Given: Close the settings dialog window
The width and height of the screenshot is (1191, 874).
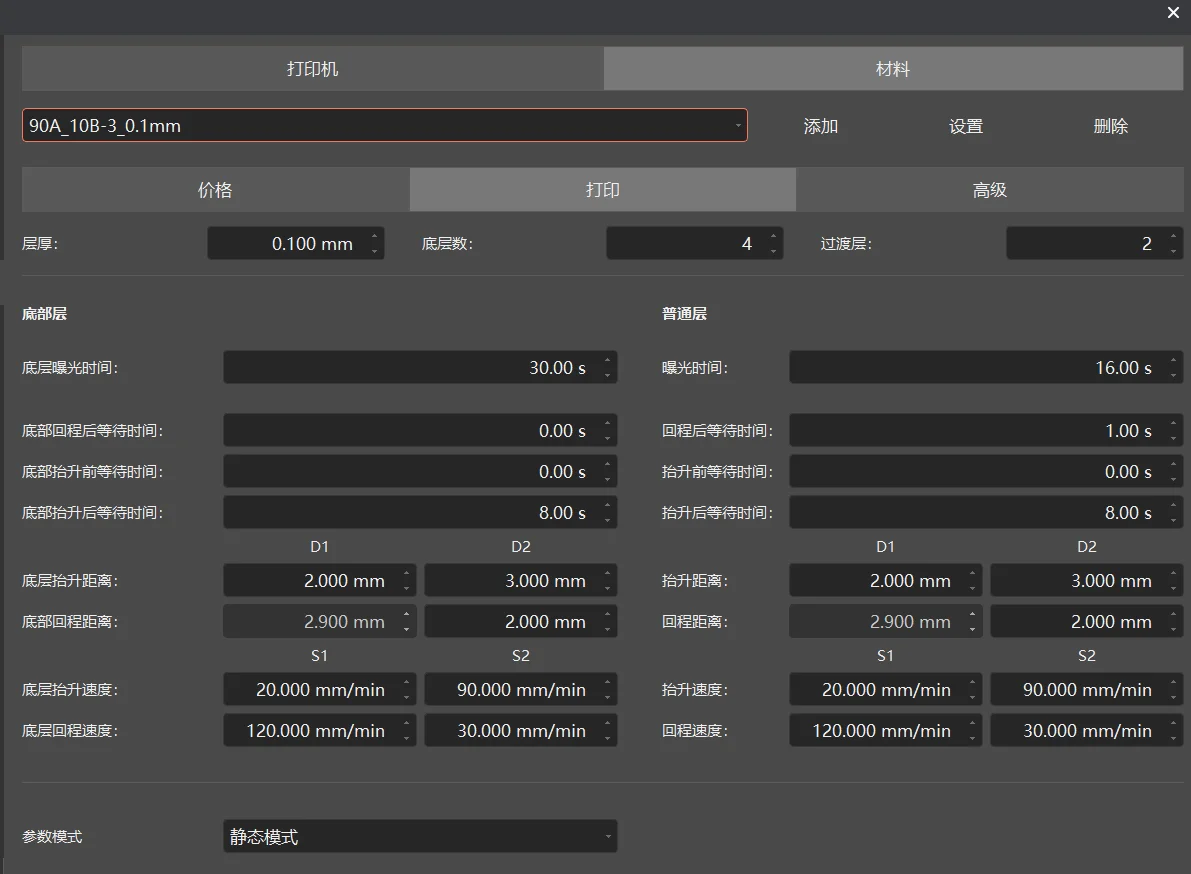Looking at the screenshot, I should click(1173, 13).
